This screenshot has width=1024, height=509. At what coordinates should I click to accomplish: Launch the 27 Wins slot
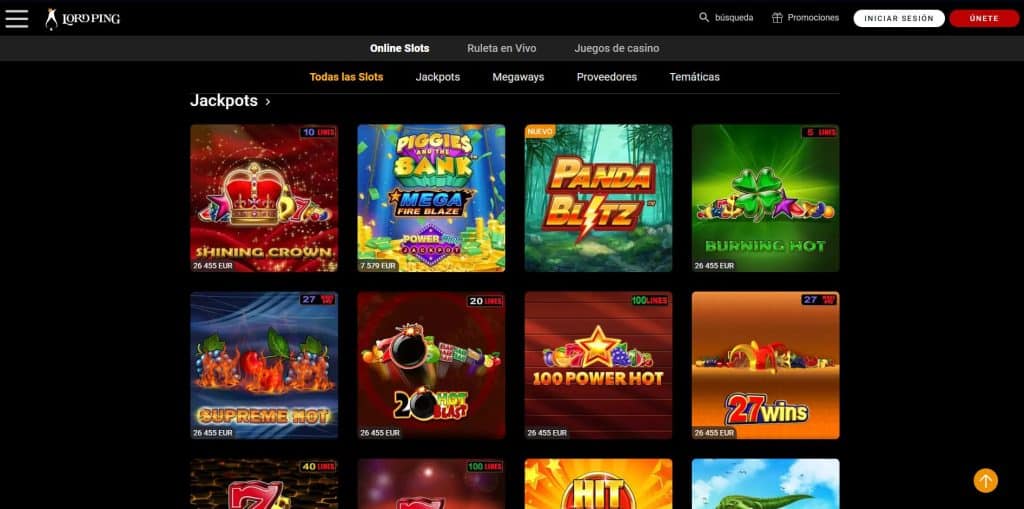coord(765,365)
